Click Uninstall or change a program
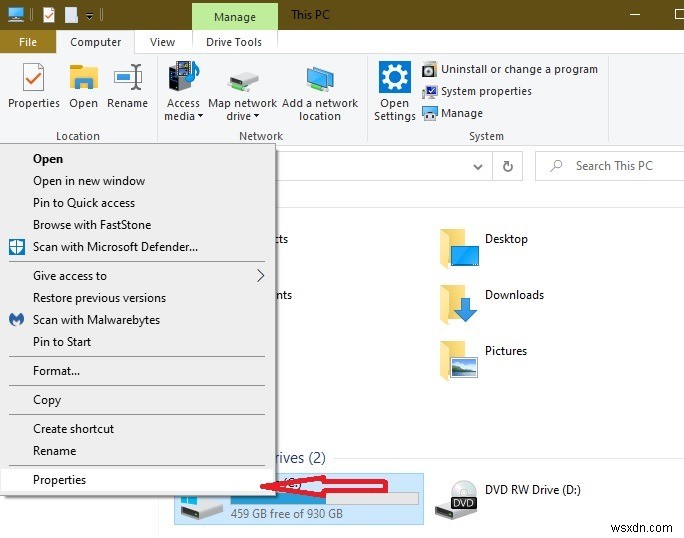Viewport: 684px width, 538px height. [x=510, y=69]
